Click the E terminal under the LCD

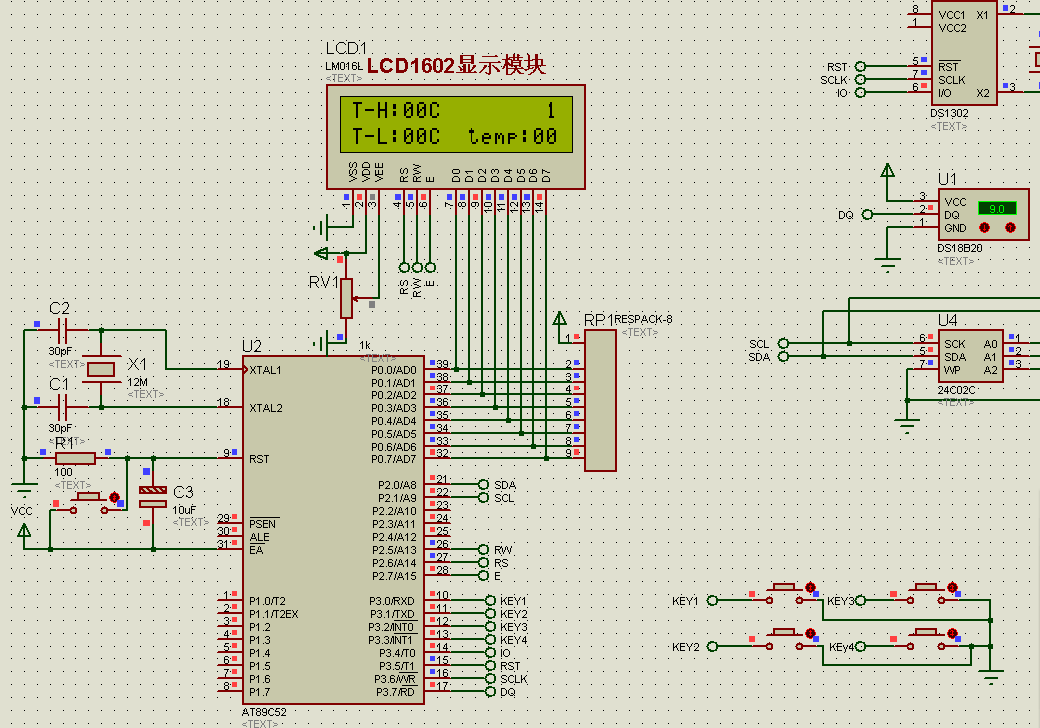(x=430, y=267)
